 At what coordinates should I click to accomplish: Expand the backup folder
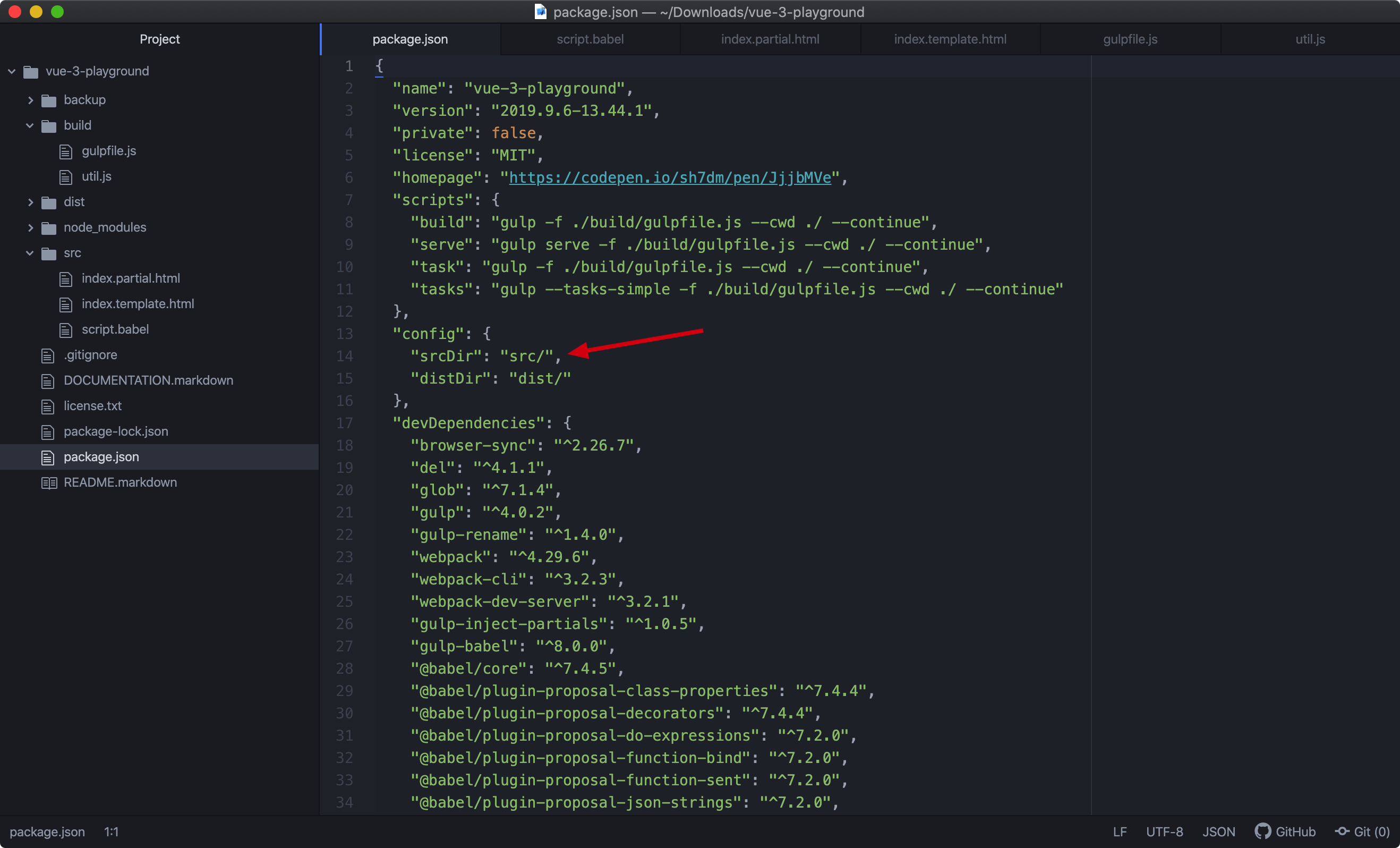[30, 100]
